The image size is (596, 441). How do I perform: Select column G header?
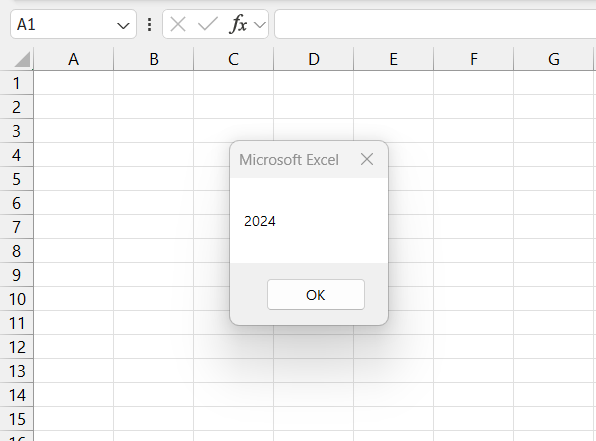pyautogui.click(x=553, y=59)
